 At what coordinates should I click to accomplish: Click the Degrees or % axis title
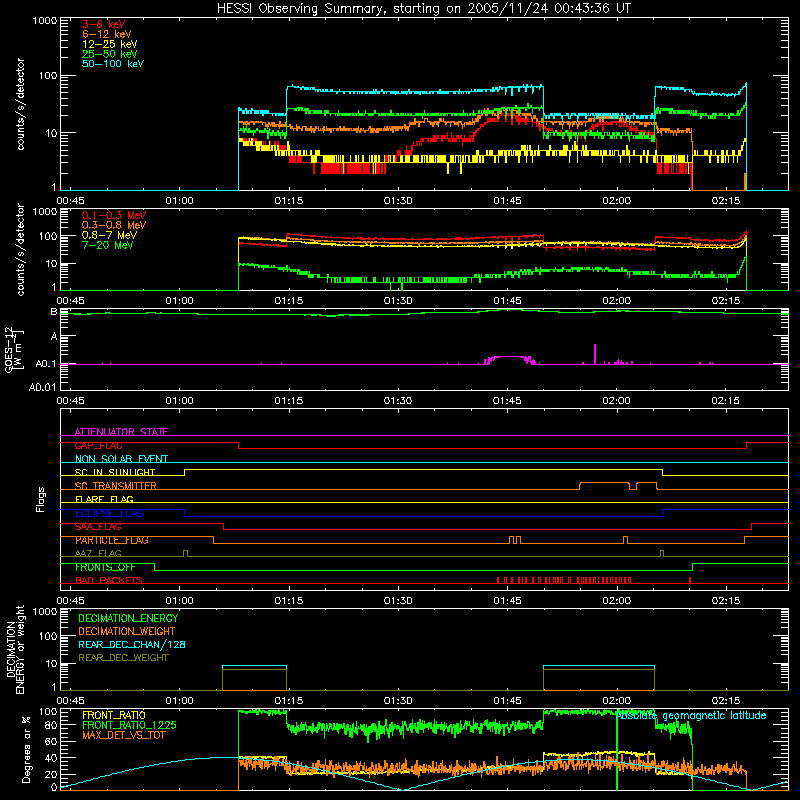click(x=26, y=749)
